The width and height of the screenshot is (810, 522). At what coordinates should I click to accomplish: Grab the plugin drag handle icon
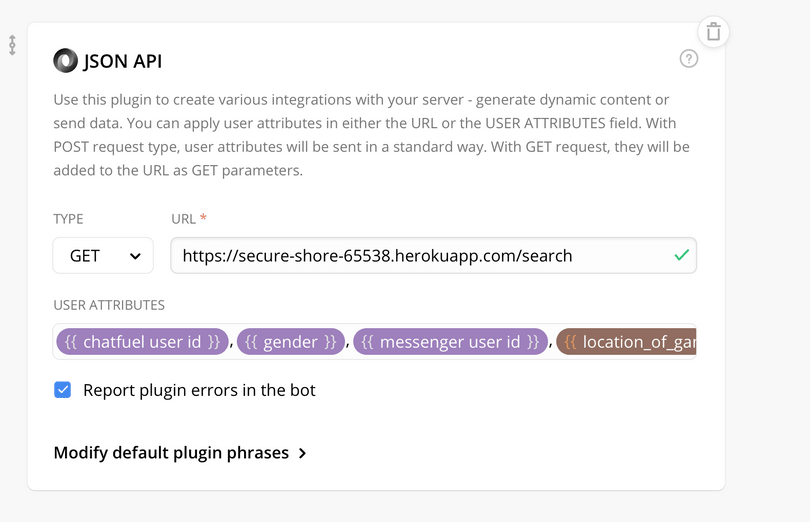tap(12, 45)
